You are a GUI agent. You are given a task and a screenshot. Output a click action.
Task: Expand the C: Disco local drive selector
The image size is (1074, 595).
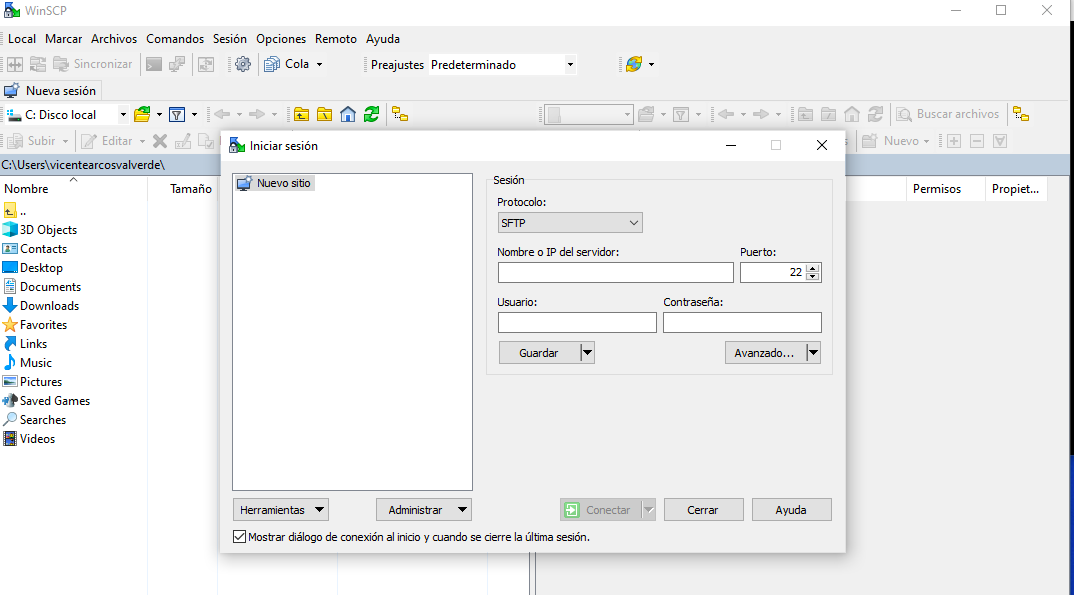123,115
